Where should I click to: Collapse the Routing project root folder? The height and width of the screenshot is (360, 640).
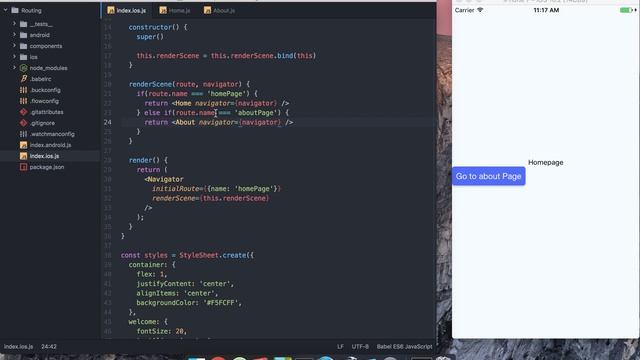[x=6, y=10]
